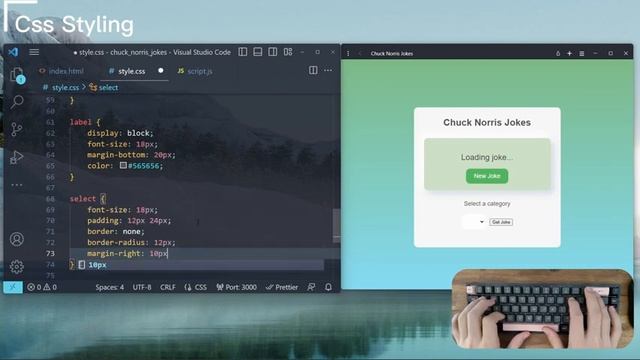This screenshot has height=360, width=640.
Task: Click the Prettier status bar item
Action: tap(282, 287)
